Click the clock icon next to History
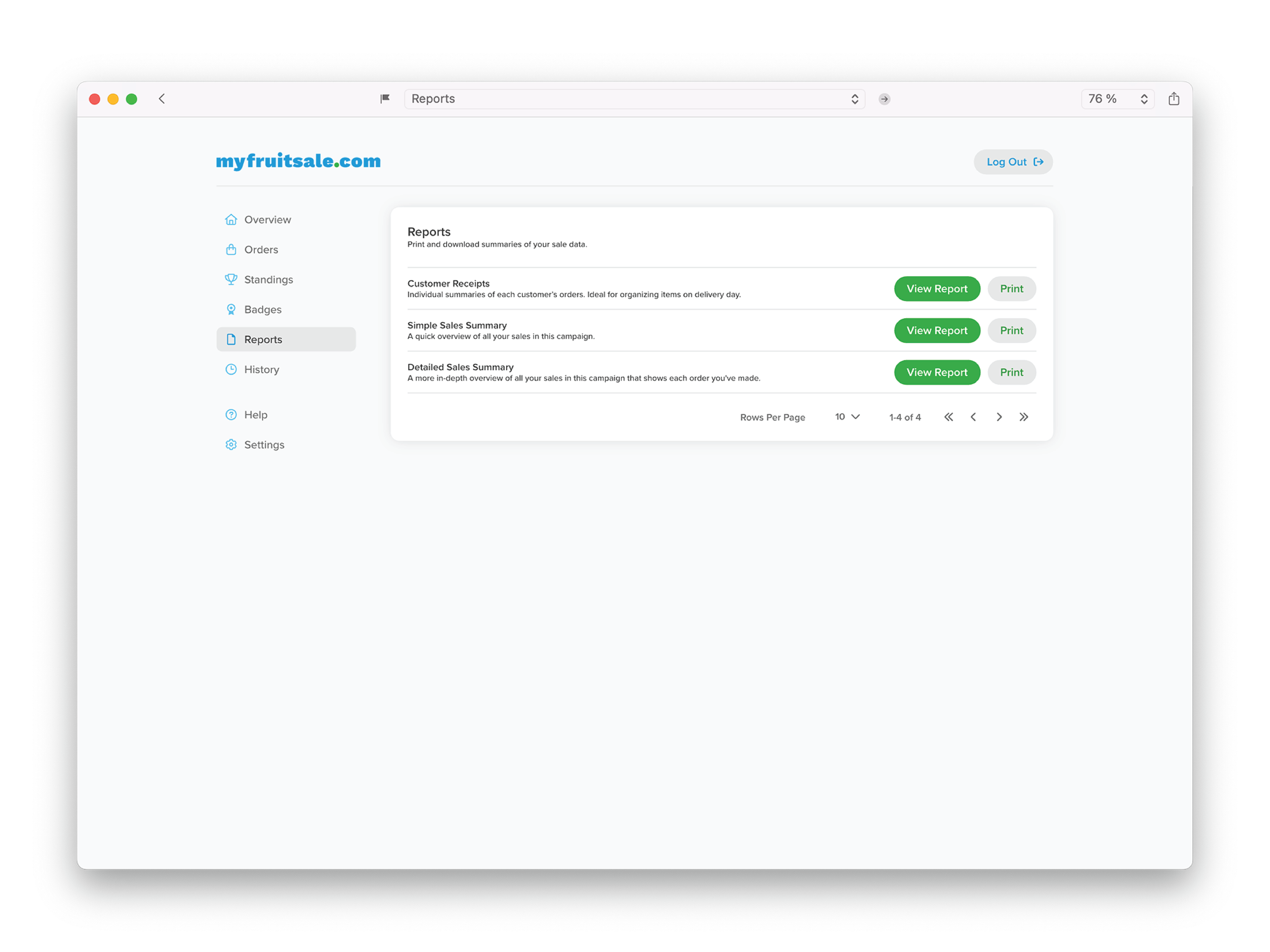 (231, 370)
